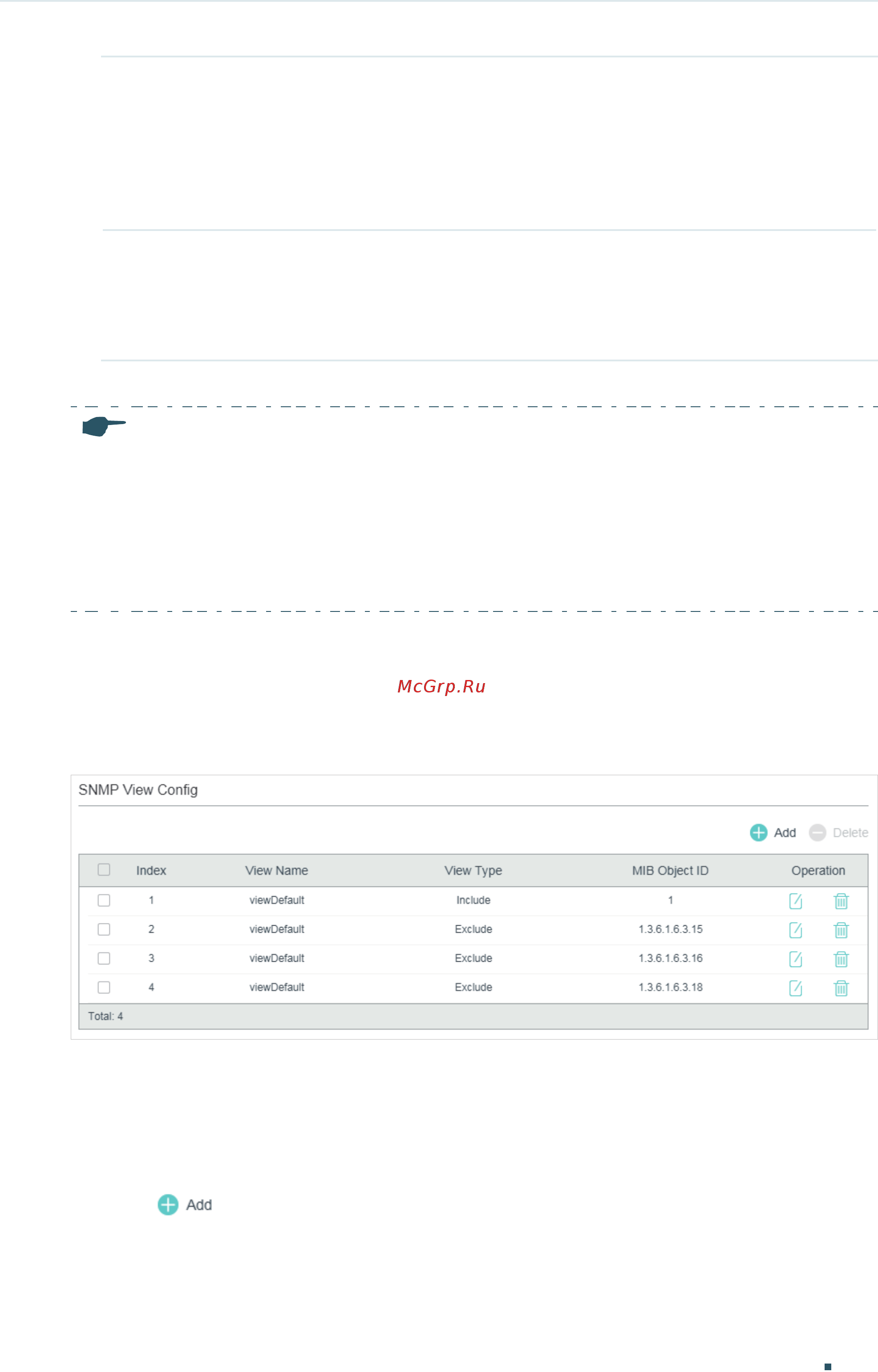
Task: Delete the entry with MIB 1.3.6.1.6.3.16
Action: (x=841, y=960)
